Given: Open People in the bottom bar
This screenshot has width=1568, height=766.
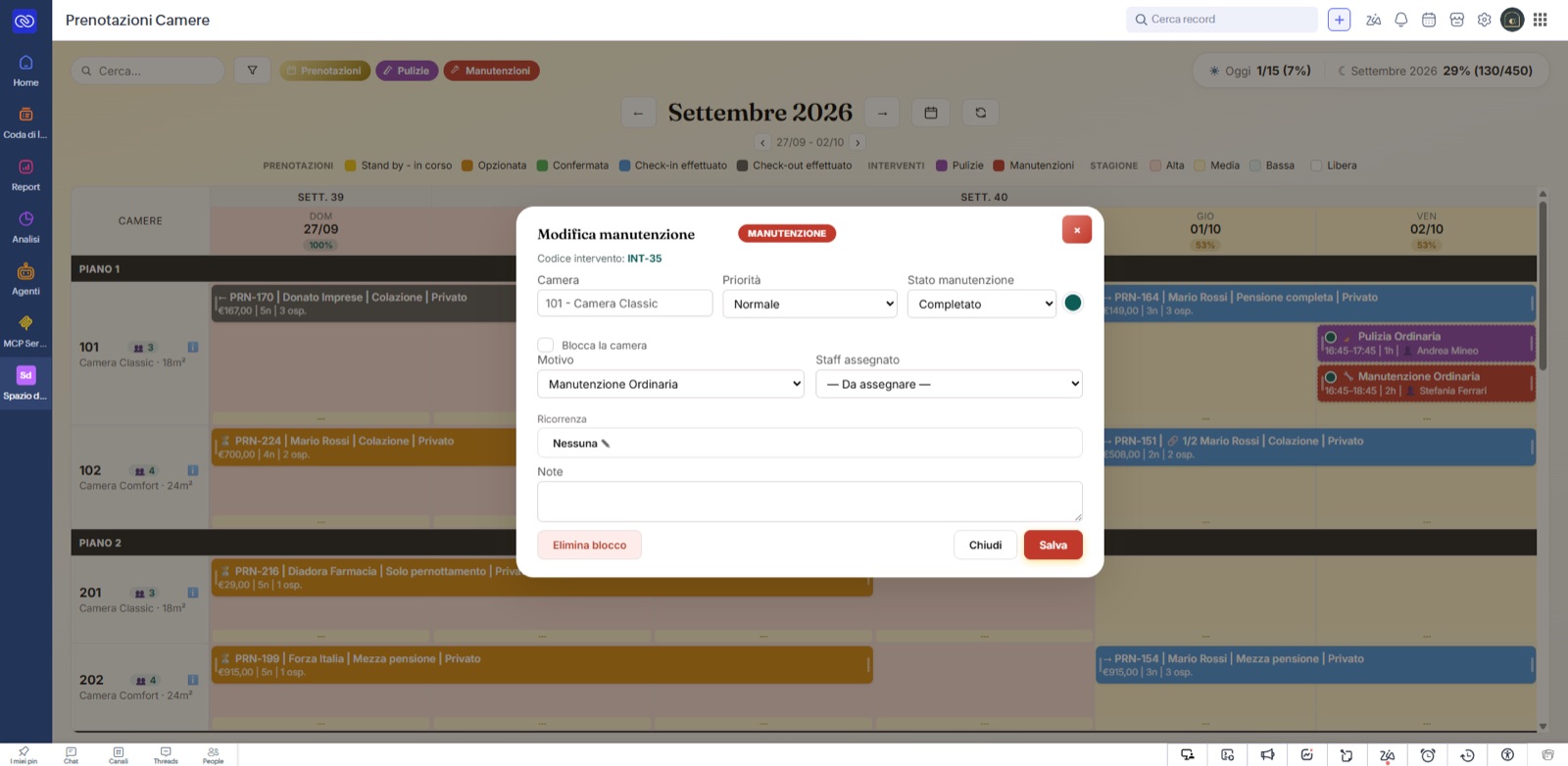Looking at the screenshot, I should (x=213, y=755).
